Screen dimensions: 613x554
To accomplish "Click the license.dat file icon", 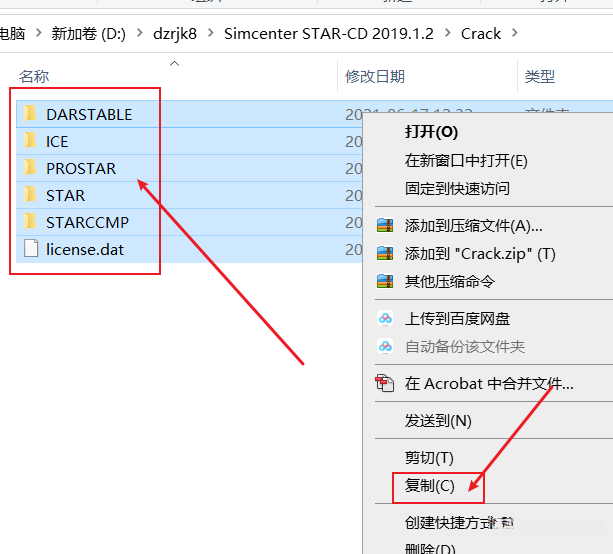I will pyautogui.click(x=31, y=249).
